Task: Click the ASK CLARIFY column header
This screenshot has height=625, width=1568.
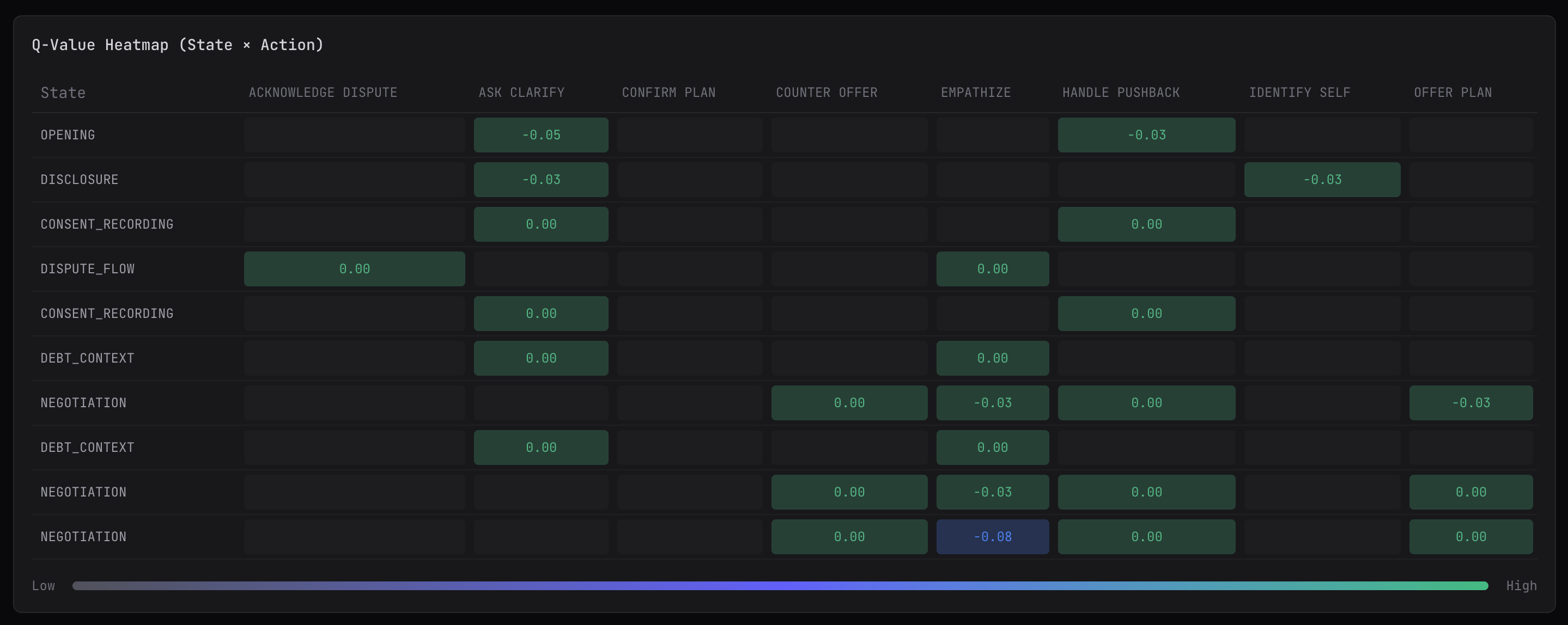Action: (521, 93)
